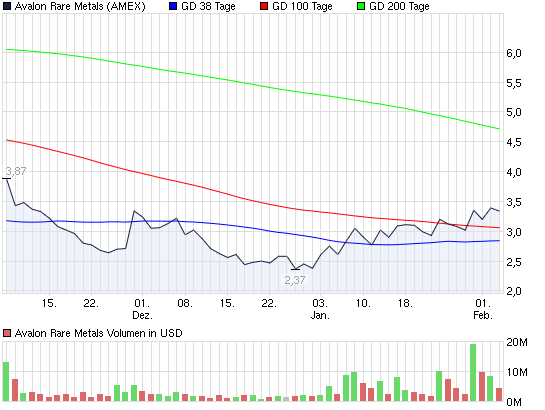The width and height of the screenshot is (545, 410).
Task: Click the 3,87 high price marker label
Action: (x=16, y=171)
